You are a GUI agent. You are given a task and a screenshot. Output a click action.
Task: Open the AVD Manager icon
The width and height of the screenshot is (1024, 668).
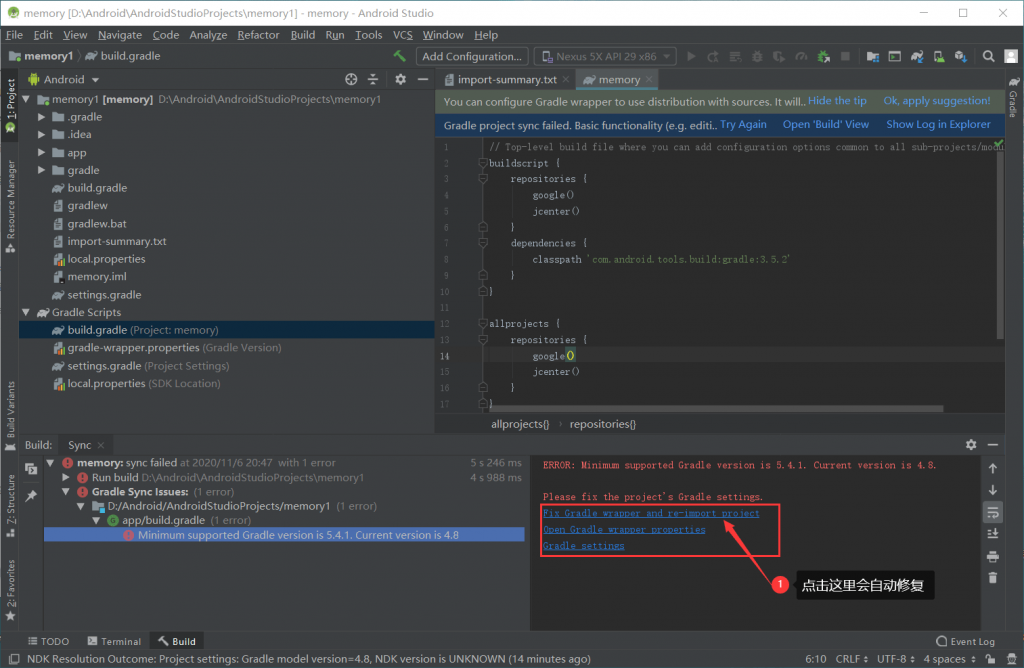coord(938,57)
